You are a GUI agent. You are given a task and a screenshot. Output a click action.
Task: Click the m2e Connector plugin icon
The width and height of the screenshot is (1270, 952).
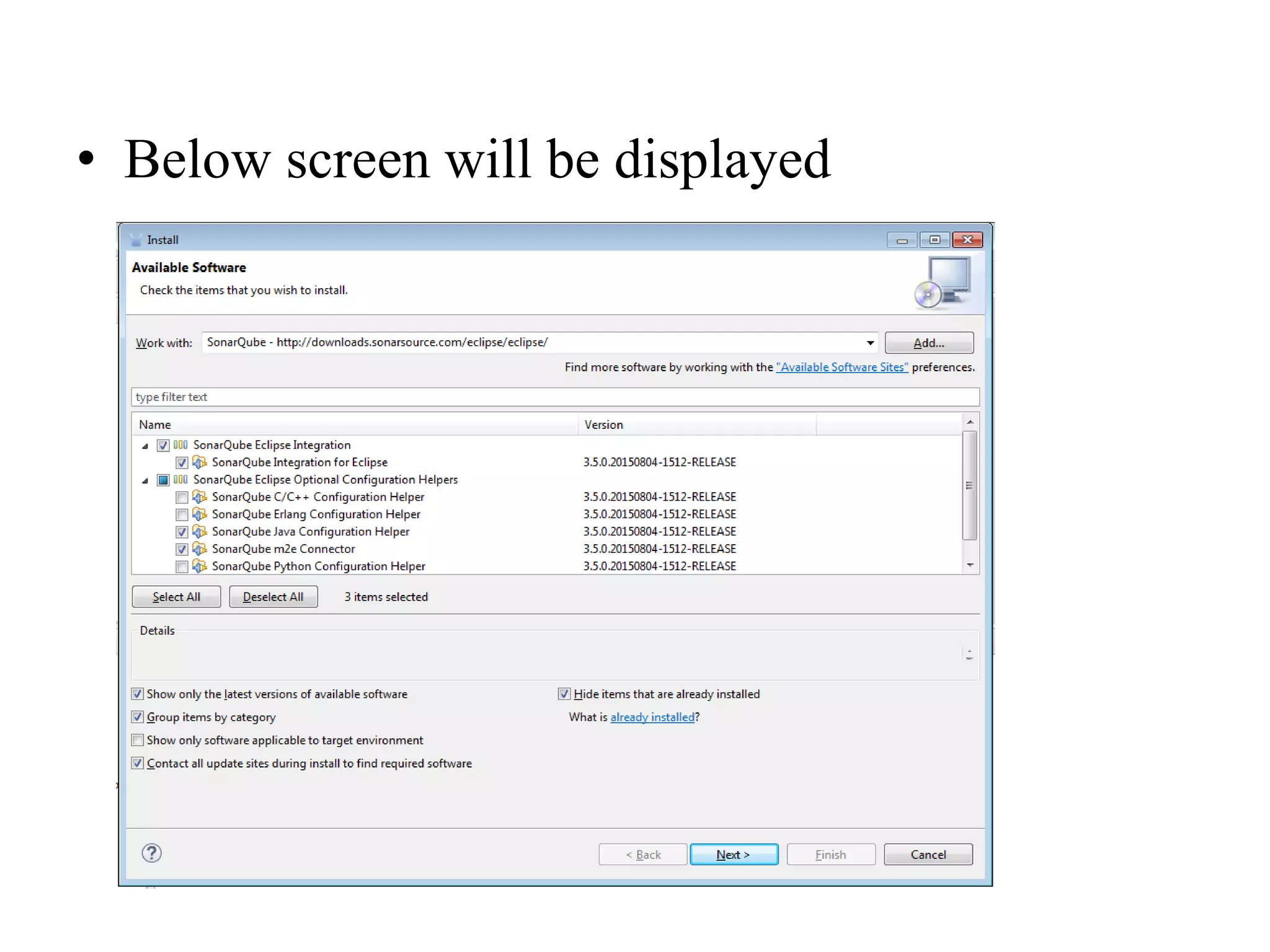(x=200, y=549)
